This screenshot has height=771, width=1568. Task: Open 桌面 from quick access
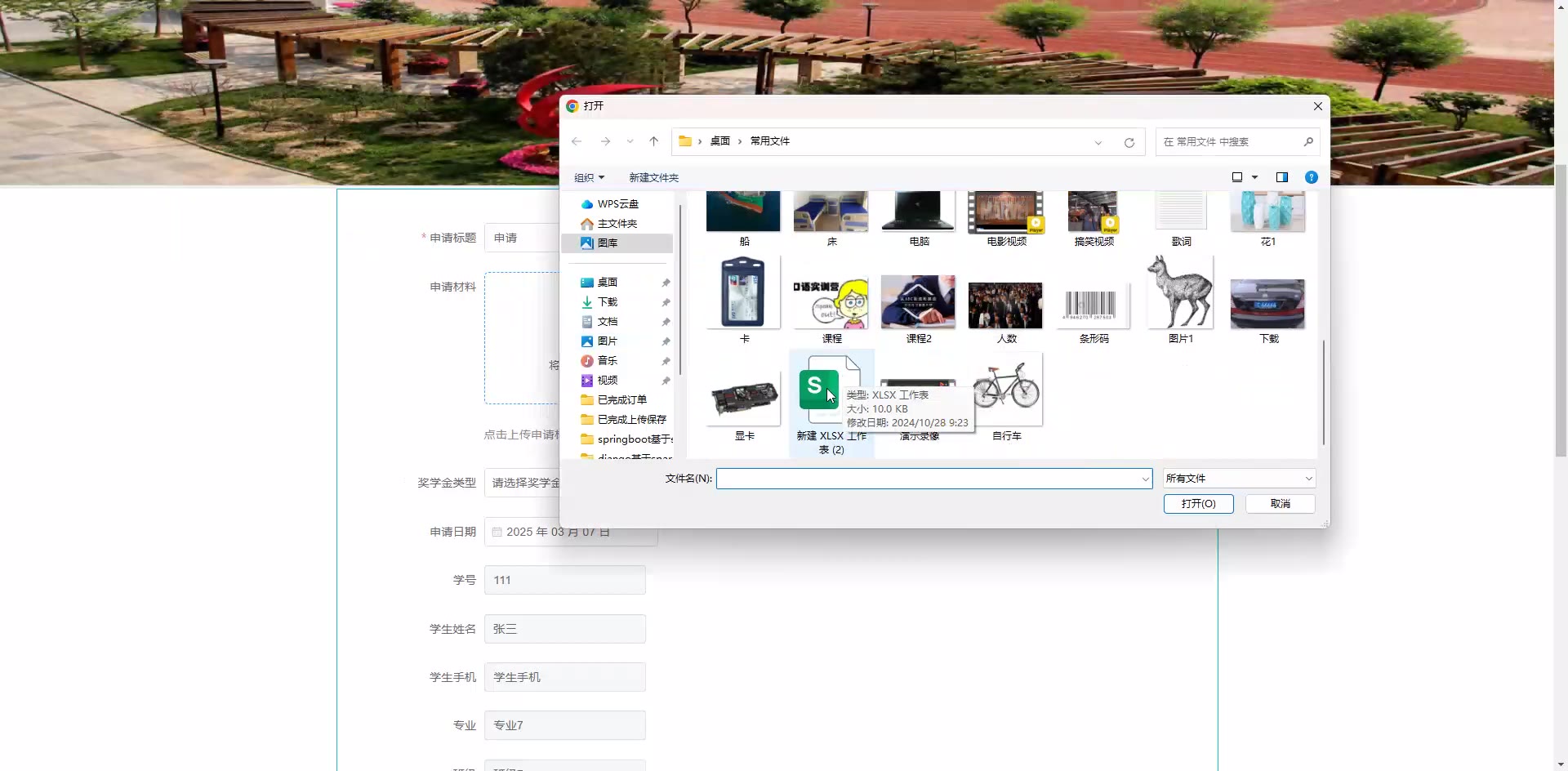point(608,283)
